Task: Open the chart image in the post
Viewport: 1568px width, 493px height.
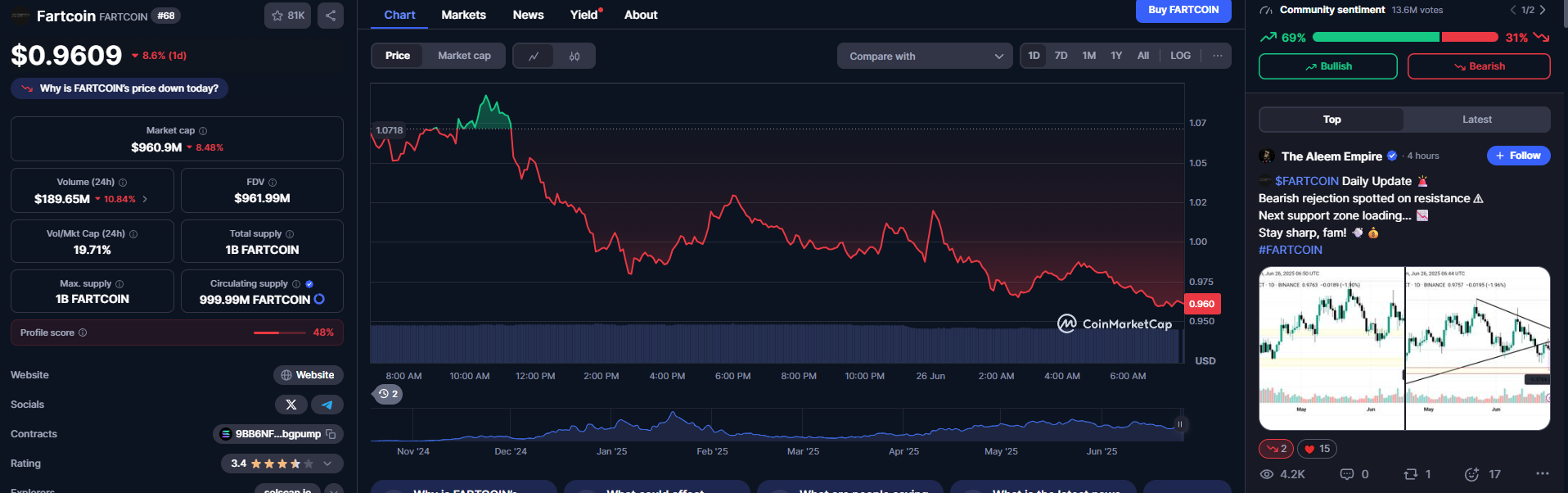Action: coord(1404,348)
